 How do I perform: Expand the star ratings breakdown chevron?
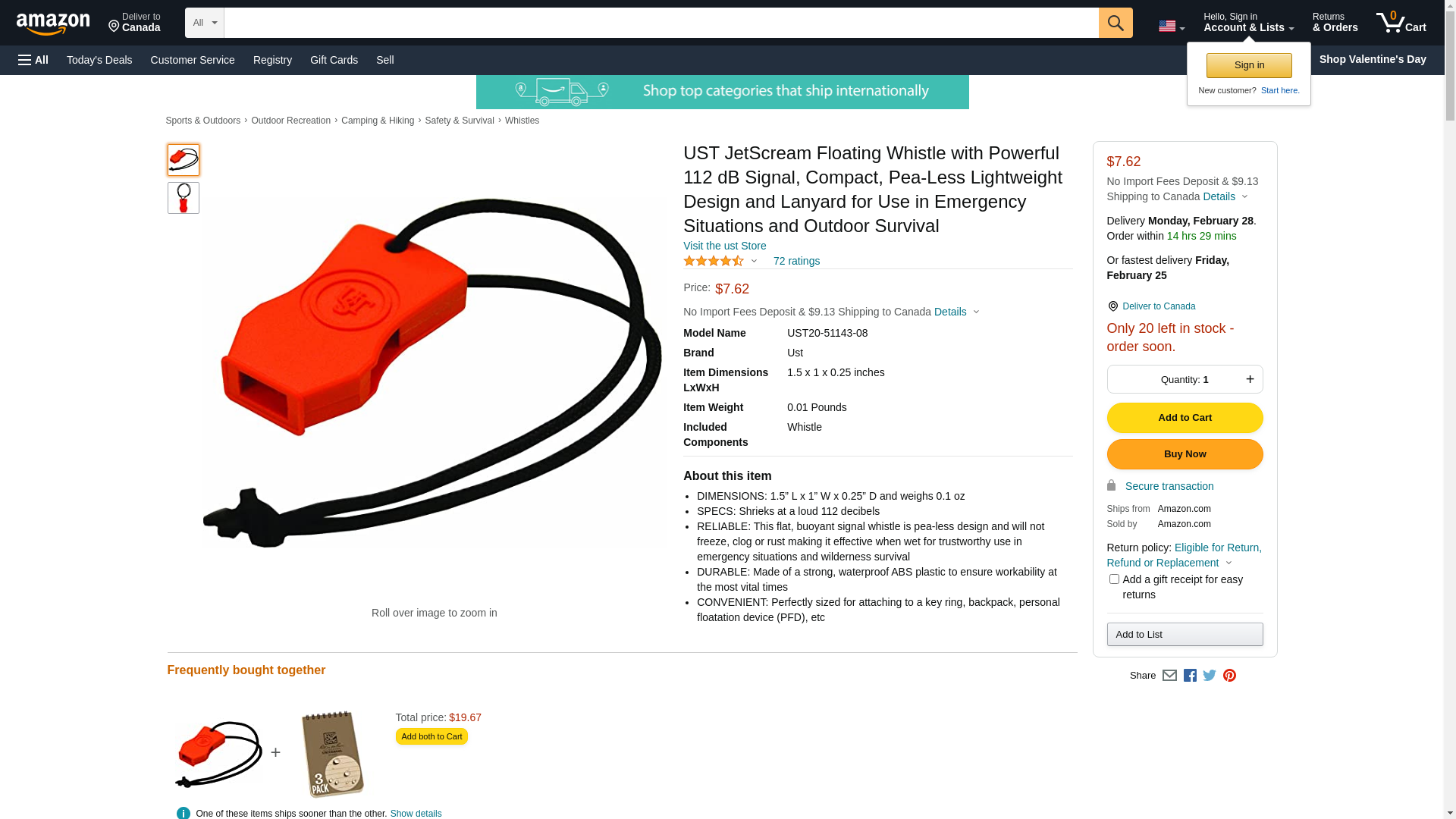753,261
